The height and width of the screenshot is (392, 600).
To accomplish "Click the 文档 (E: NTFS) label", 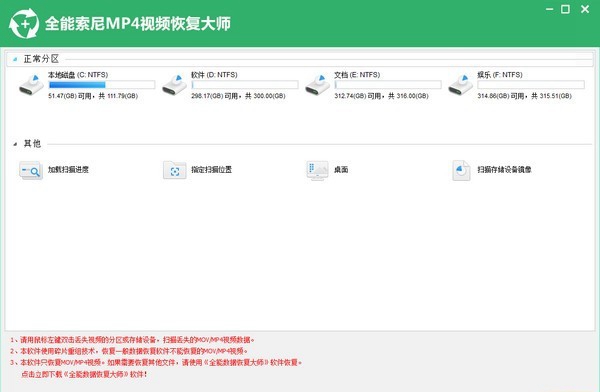I will click(357, 75).
